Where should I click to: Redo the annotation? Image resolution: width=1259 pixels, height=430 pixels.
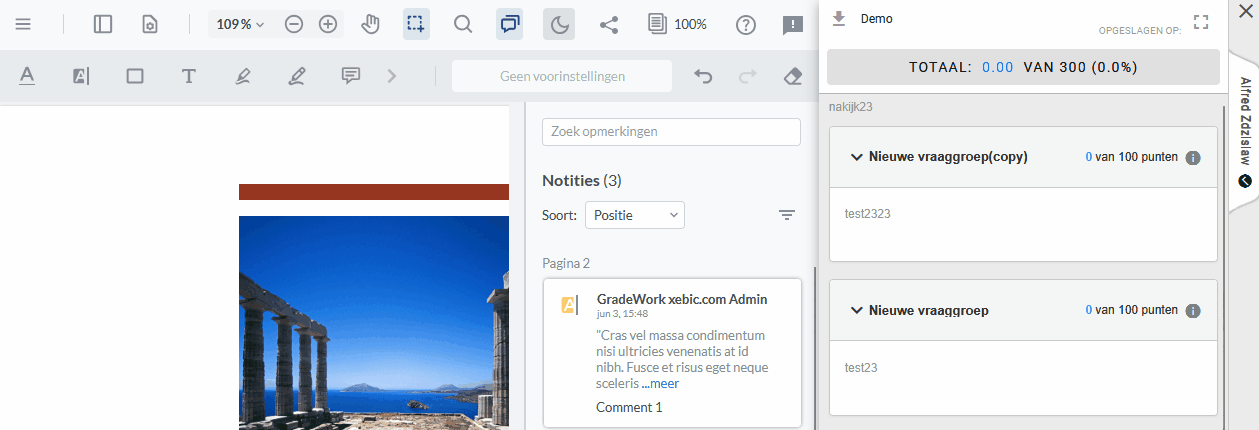[x=747, y=76]
